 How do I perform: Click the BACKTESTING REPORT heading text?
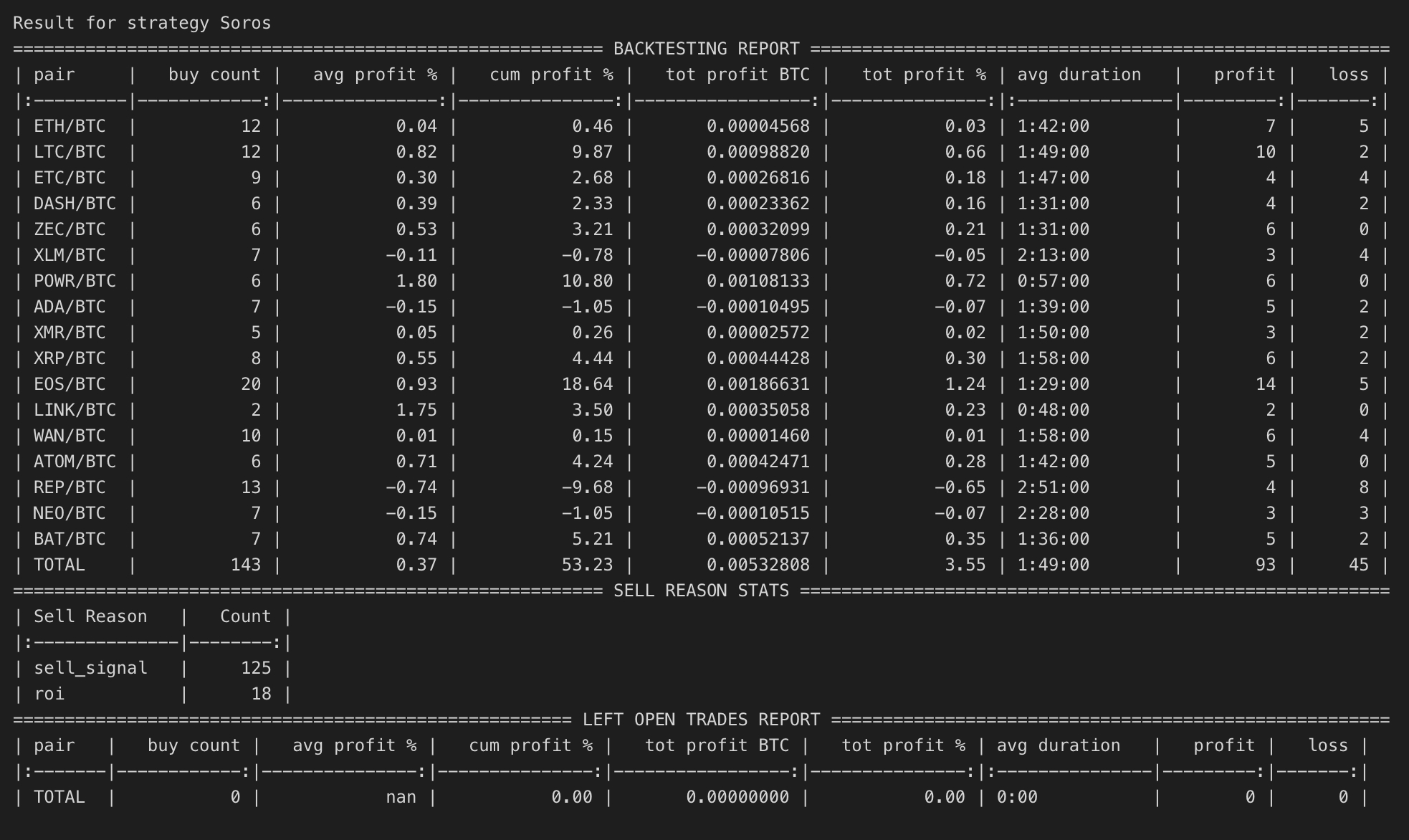click(x=706, y=49)
